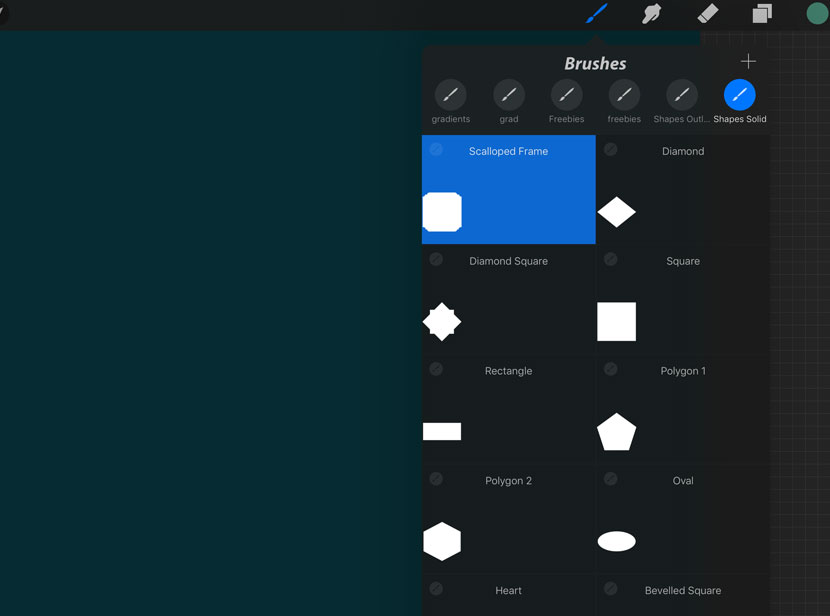The image size is (830, 616).
Task: Click the round badge on Square
Action: point(610,259)
